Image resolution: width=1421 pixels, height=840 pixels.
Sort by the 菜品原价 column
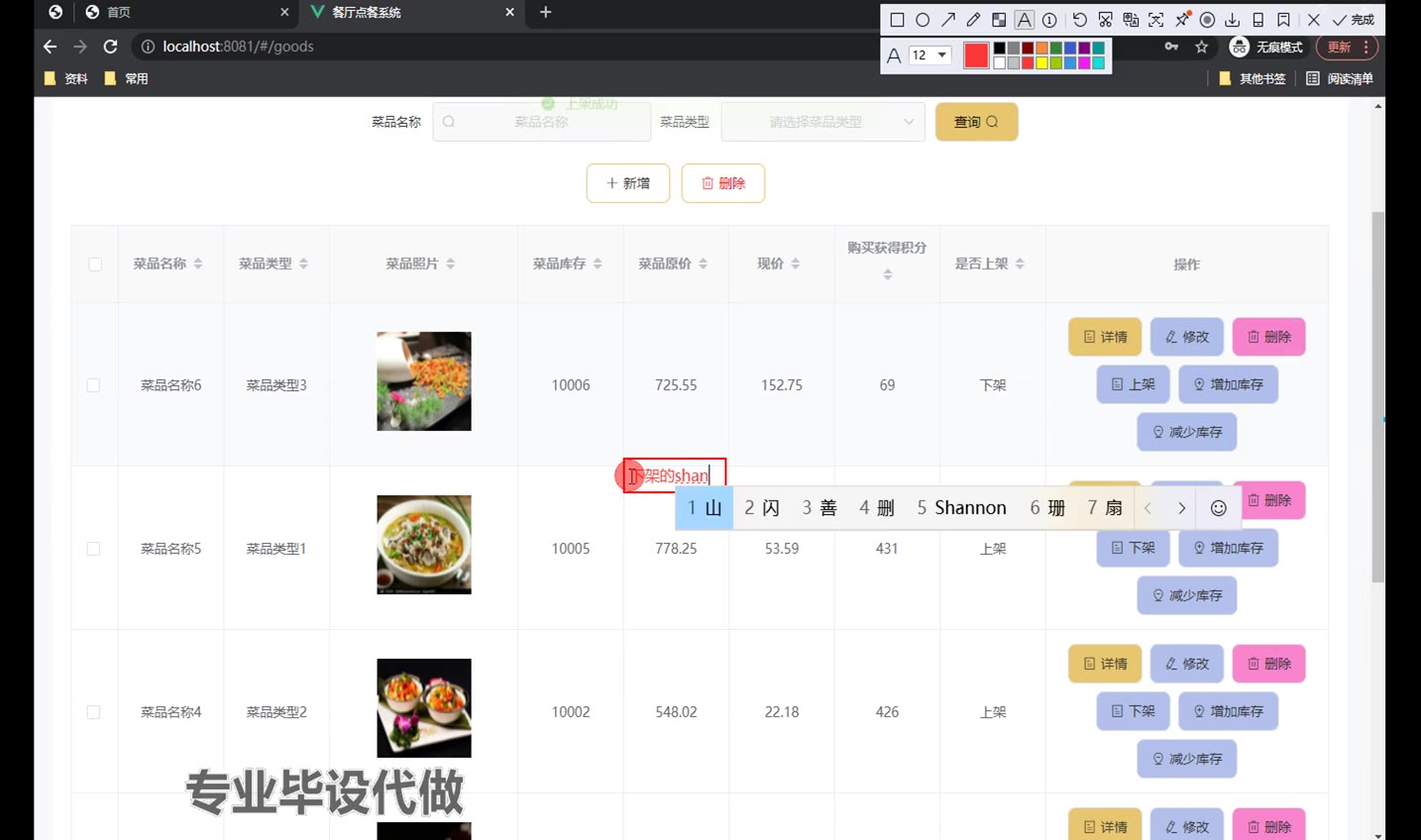(x=703, y=263)
